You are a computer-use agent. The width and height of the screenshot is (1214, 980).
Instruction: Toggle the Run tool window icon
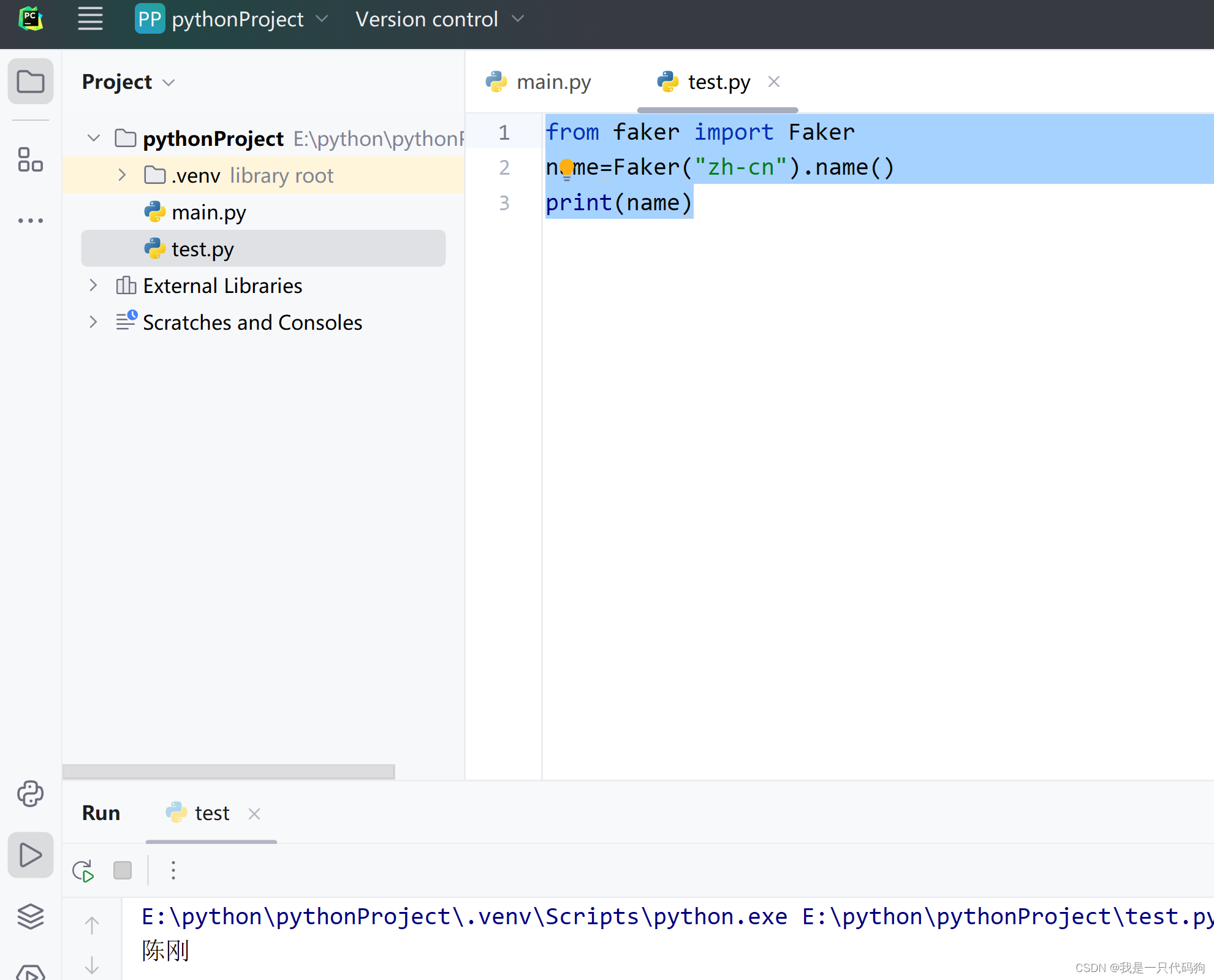click(30, 855)
